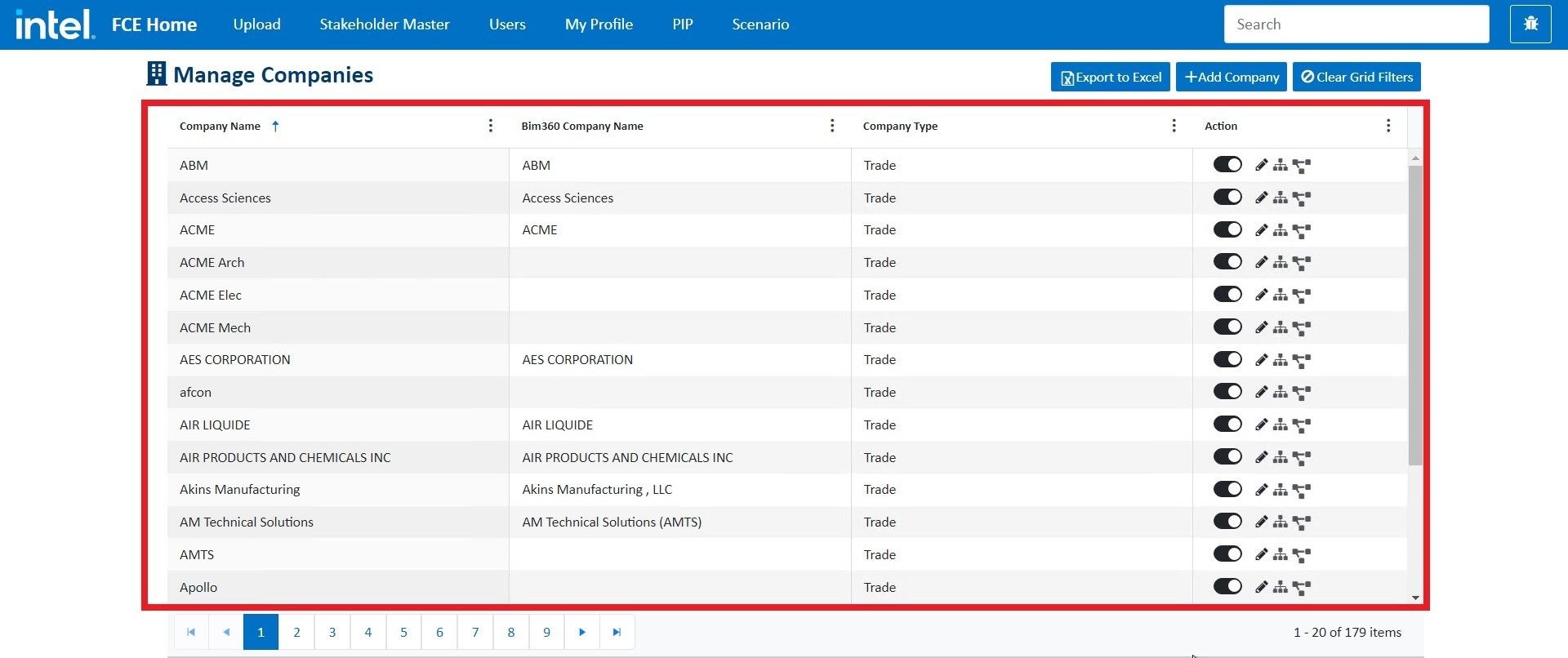Click the network diagram icon for ACME

[x=1302, y=231]
